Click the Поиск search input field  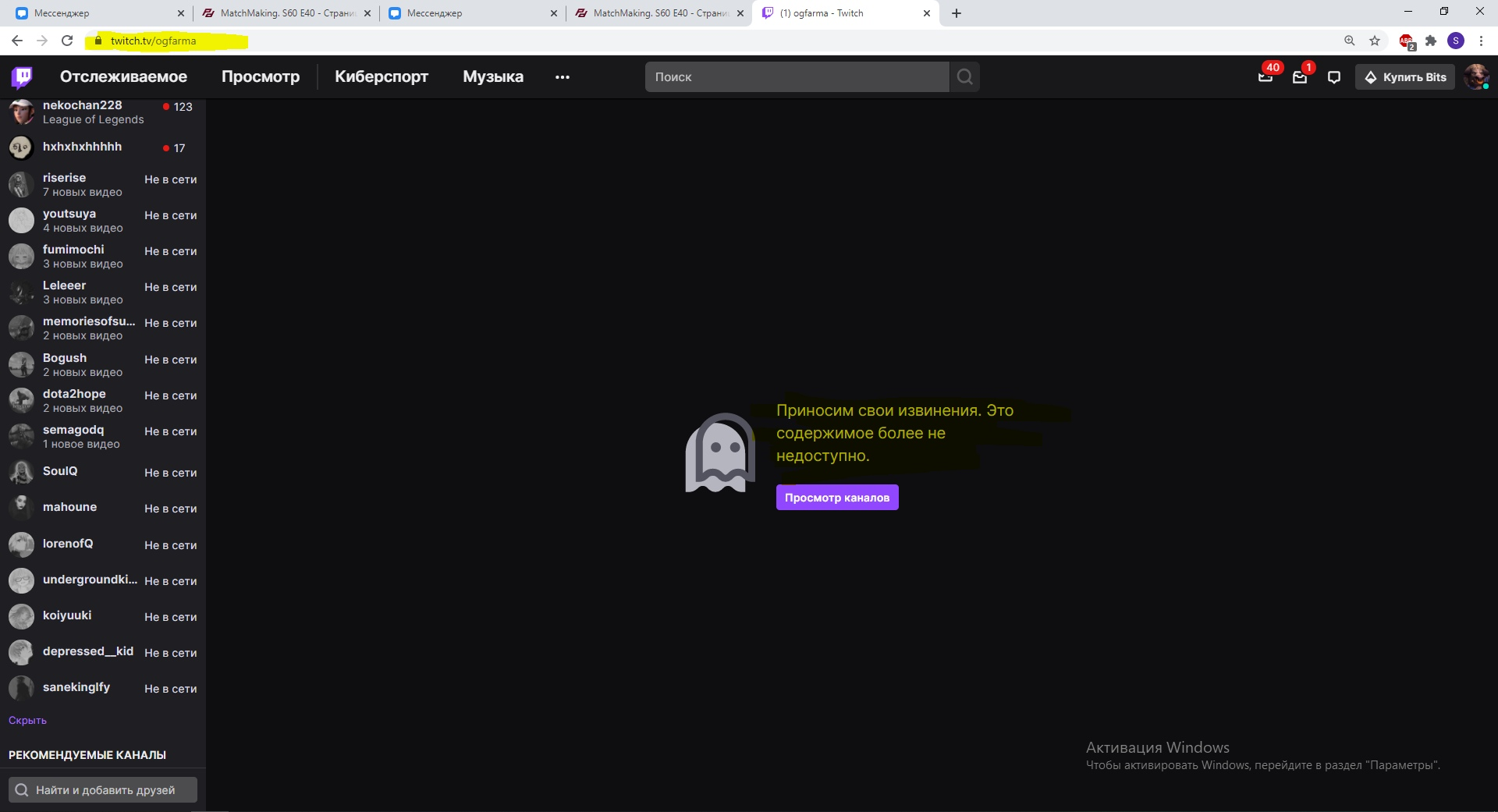pos(796,76)
